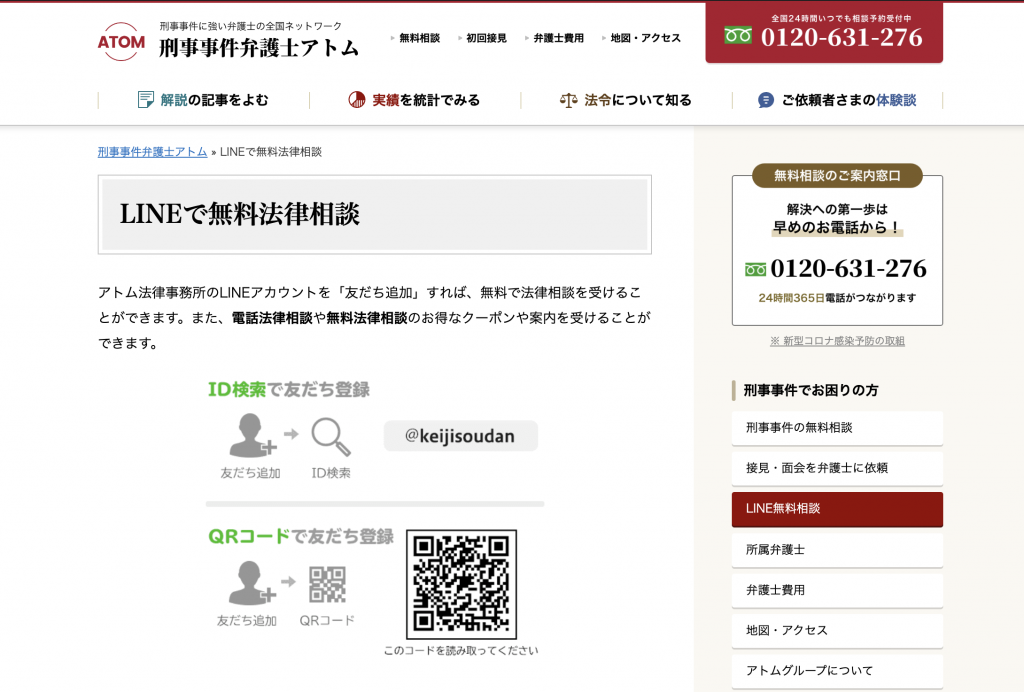1024x692 pixels.
Task: Go to 初回接見 in the top menu
Action: 486,38
